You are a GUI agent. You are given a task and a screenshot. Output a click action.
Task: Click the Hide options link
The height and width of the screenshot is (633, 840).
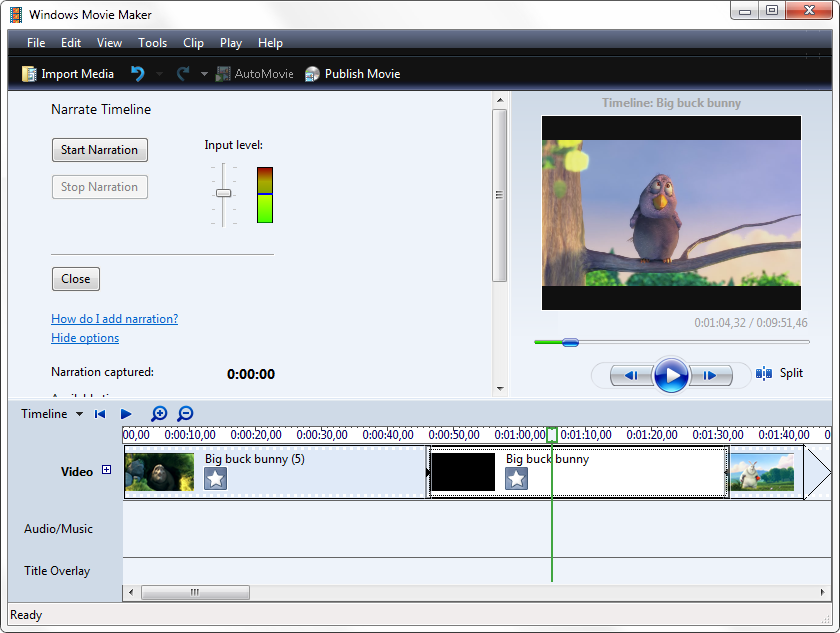pyautogui.click(x=85, y=338)
